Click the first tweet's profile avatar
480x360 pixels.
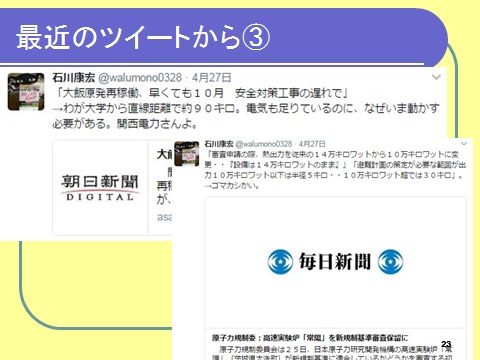pos(26,92)
